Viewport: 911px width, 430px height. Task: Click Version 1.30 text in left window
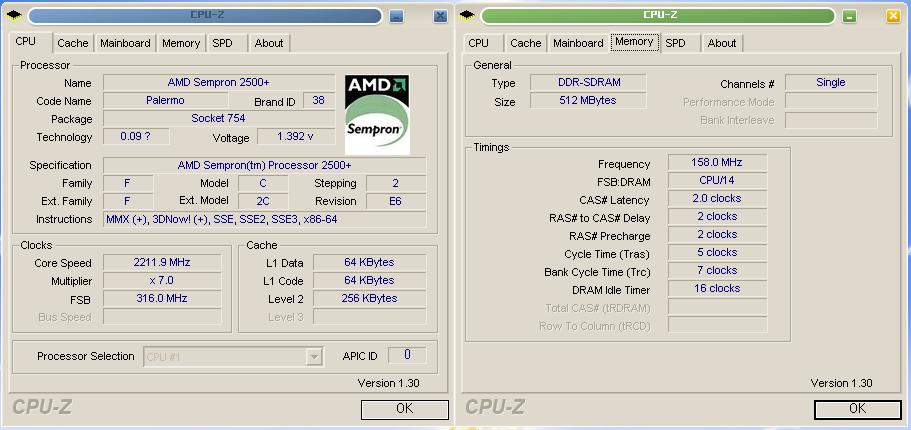pos(389,383)
